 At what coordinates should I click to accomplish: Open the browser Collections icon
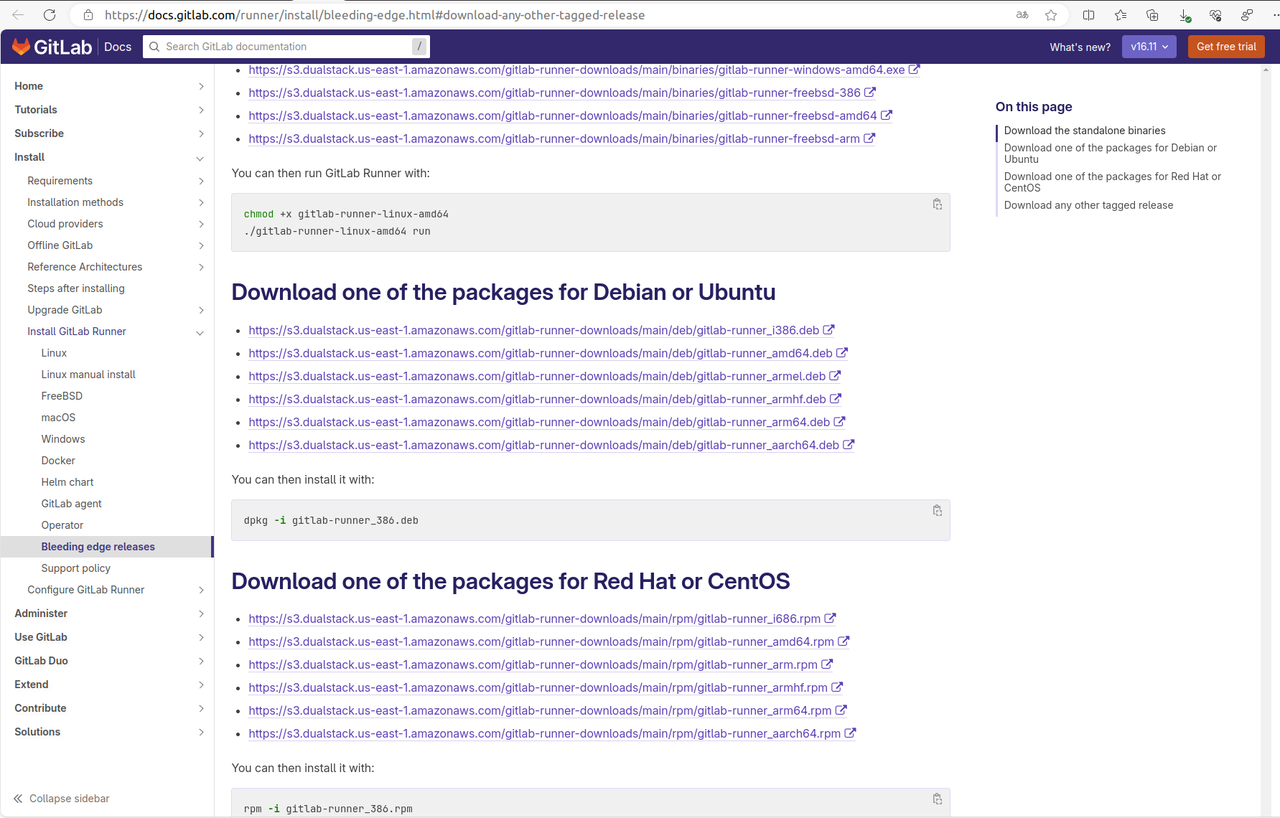[x=1152, y=15]
